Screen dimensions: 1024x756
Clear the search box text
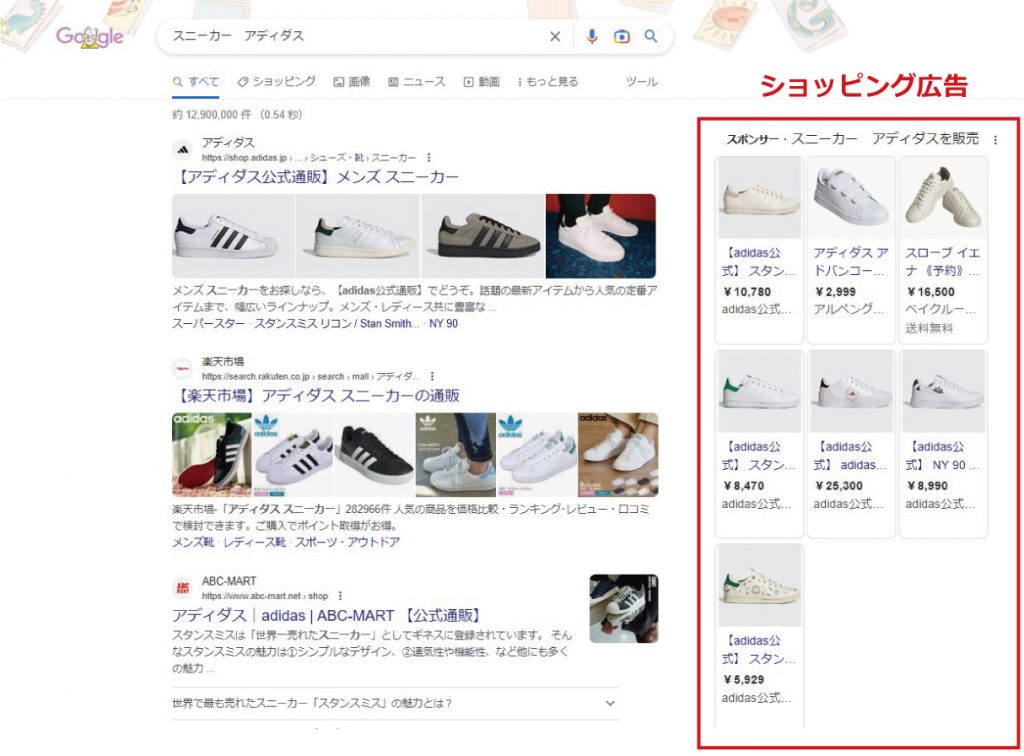(x=554, y=37)
